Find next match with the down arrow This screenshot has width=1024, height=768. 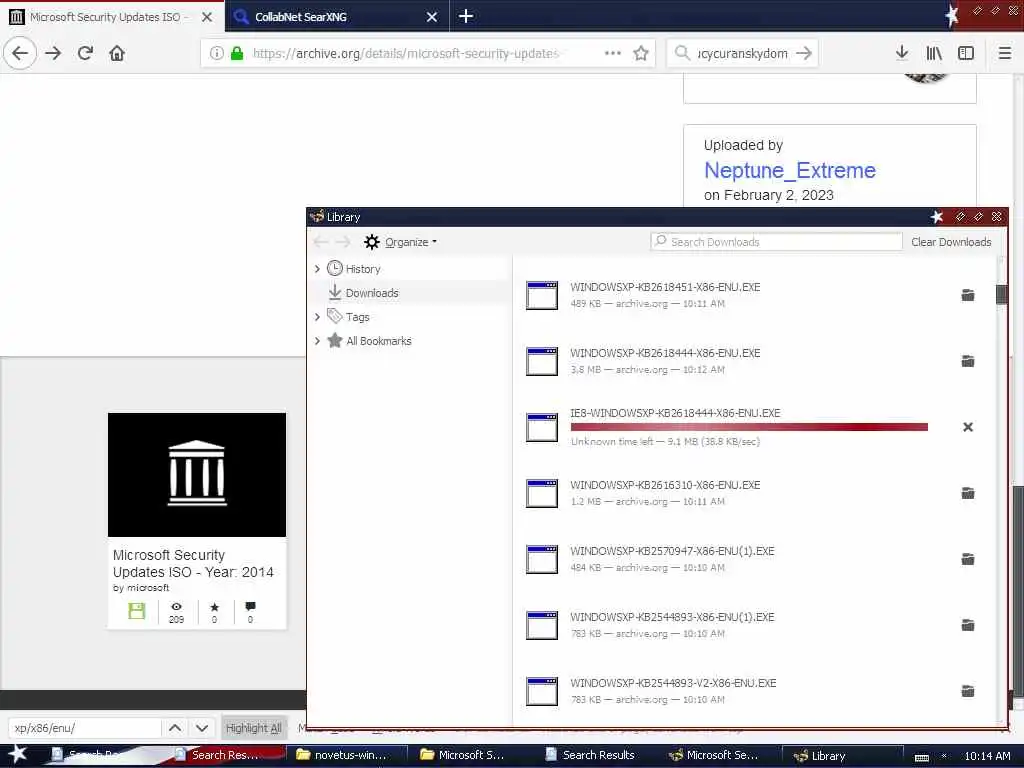(202, 728)
